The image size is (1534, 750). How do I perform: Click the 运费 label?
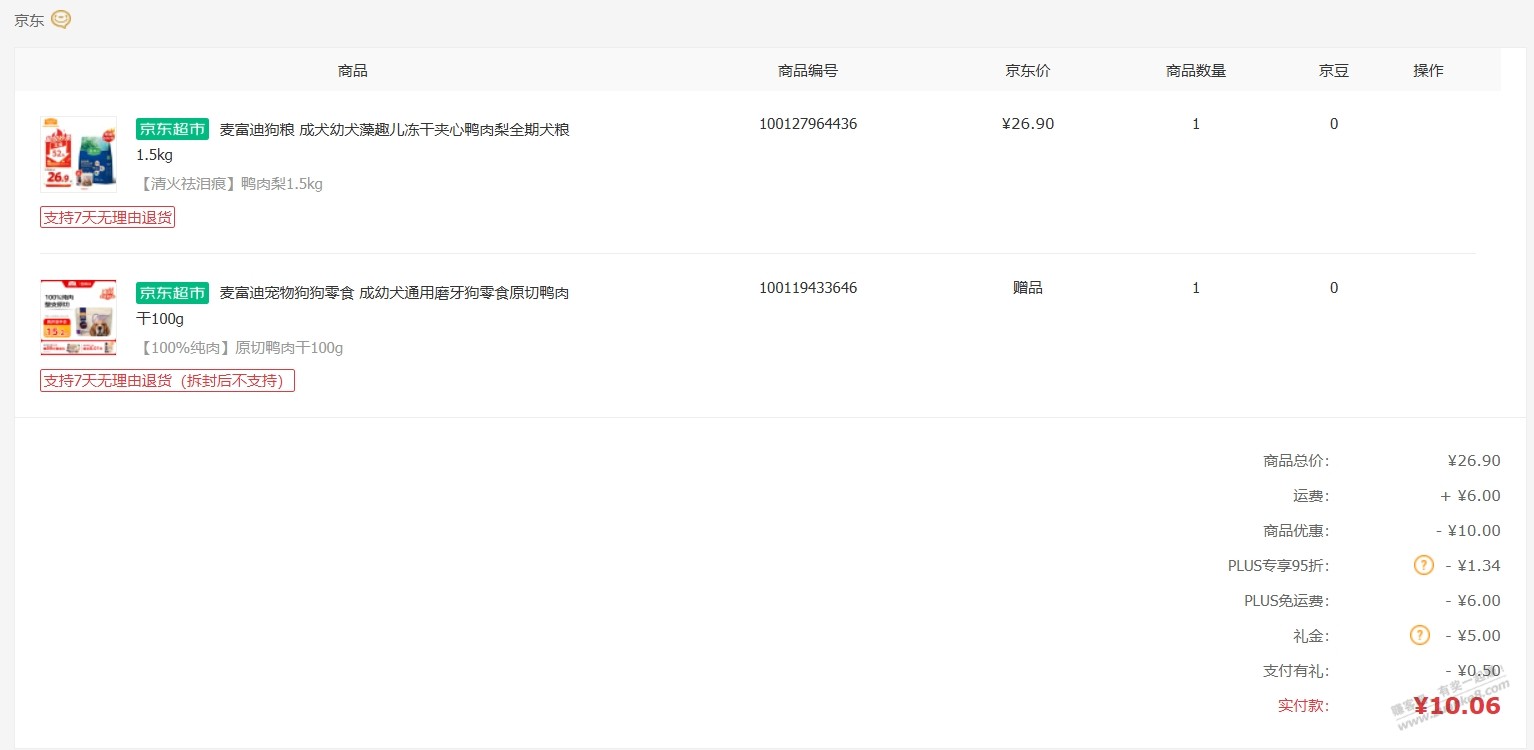[x=1311, y=496]
